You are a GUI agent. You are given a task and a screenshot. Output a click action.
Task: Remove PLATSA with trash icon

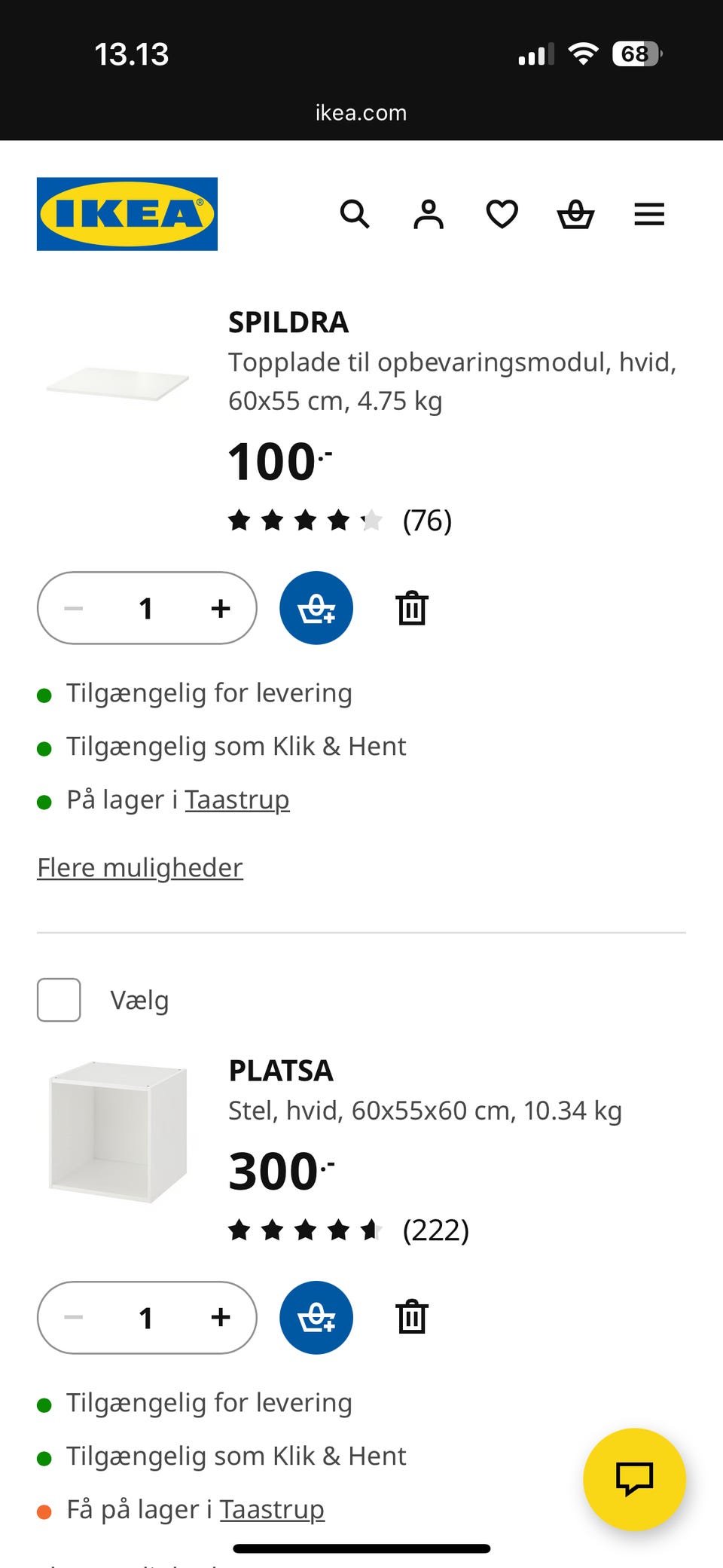(x=412, y=1318)
